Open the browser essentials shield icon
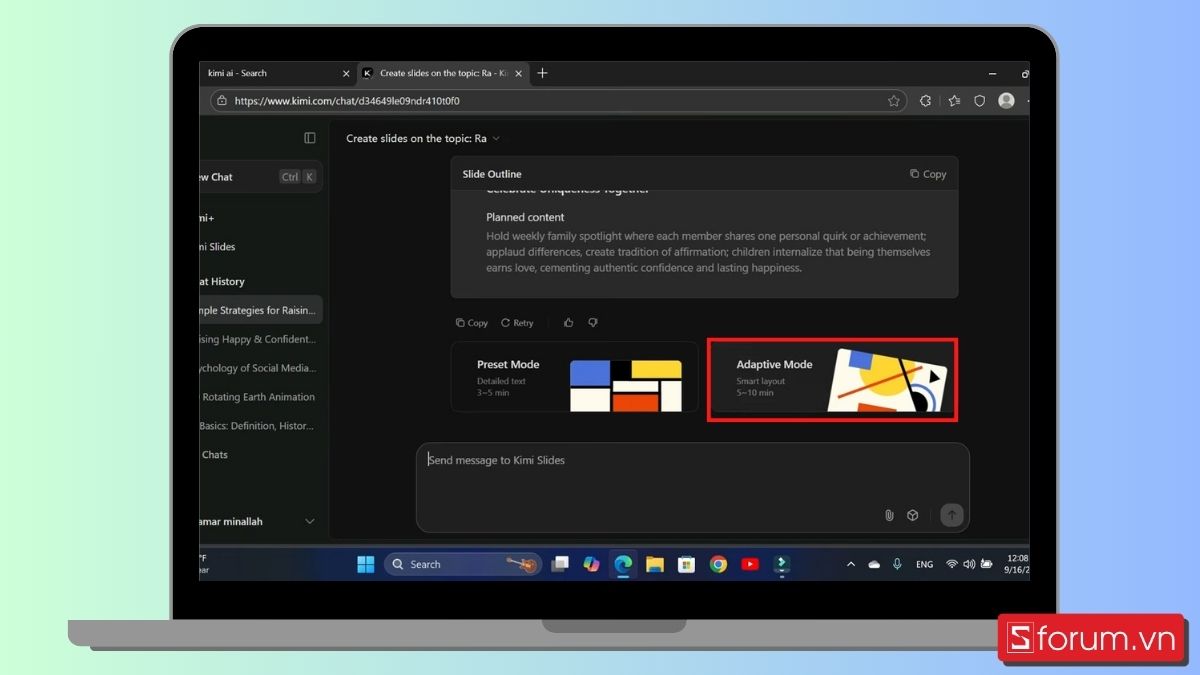The width and height of the screenshot is (1200, 675). click(x=980, y=101)
